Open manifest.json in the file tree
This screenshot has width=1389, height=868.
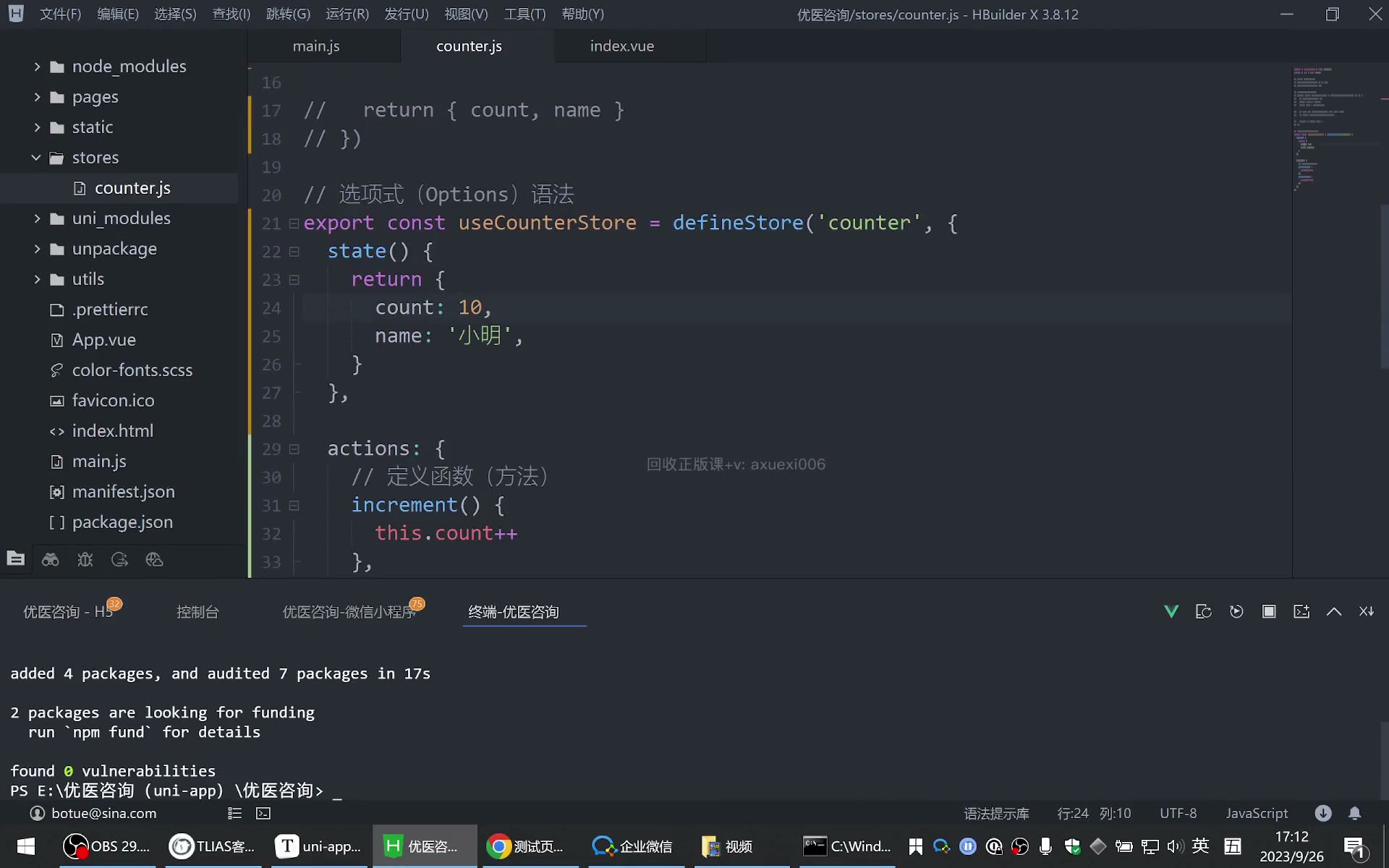click(x=123, y=492)
